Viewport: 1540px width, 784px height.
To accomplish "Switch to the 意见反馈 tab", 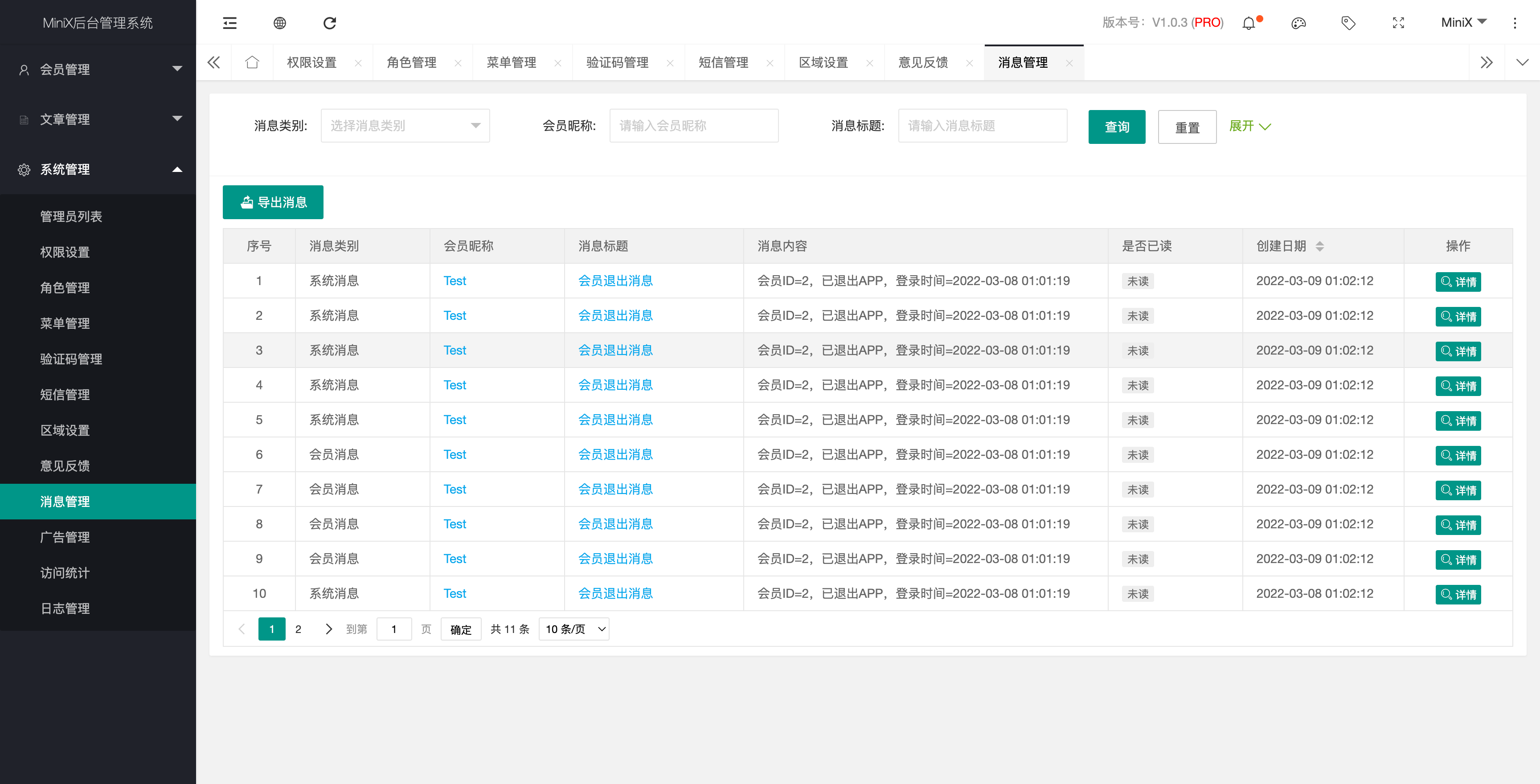I will (x=922, y=62).
